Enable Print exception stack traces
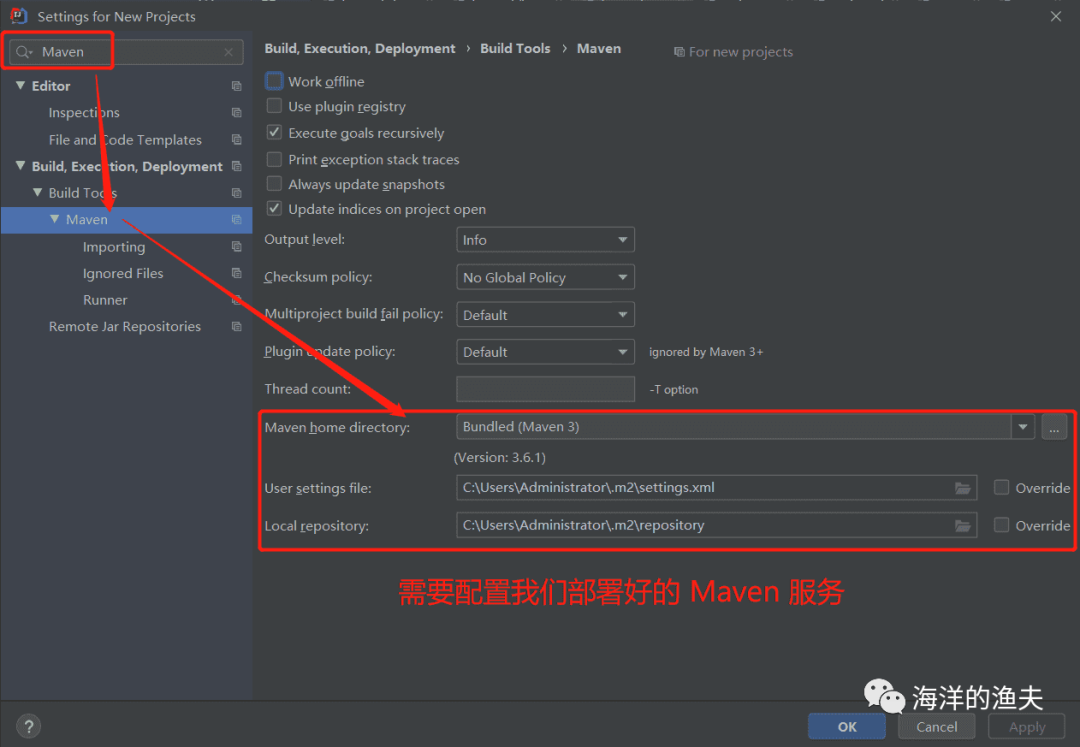This screenshot has width=1080, height=747. tap(274, 159)
